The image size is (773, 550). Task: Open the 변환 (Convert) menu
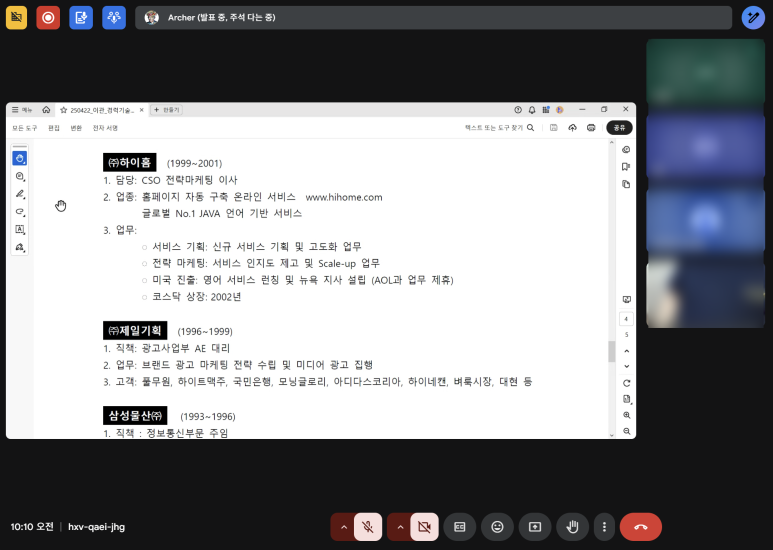click(76, 128)
